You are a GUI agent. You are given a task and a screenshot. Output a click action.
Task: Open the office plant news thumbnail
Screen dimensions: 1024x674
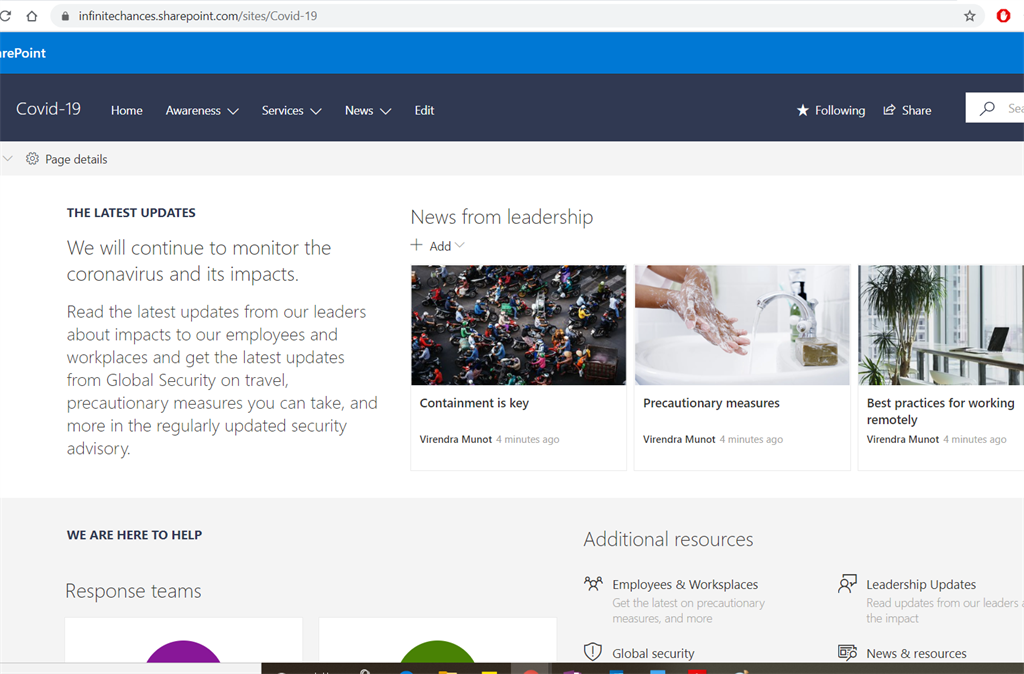(x=941, y=325)
